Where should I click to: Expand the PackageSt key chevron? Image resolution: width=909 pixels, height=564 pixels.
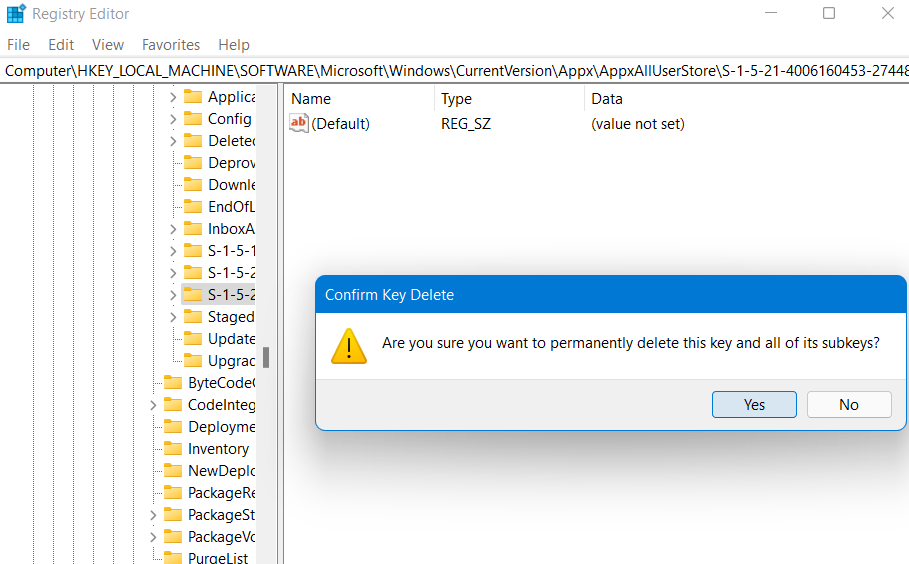click(153, 515)
